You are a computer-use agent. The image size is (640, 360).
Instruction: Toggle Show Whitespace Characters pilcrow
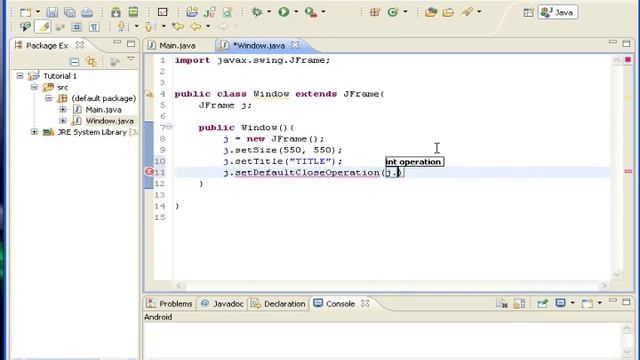(94, 27)
